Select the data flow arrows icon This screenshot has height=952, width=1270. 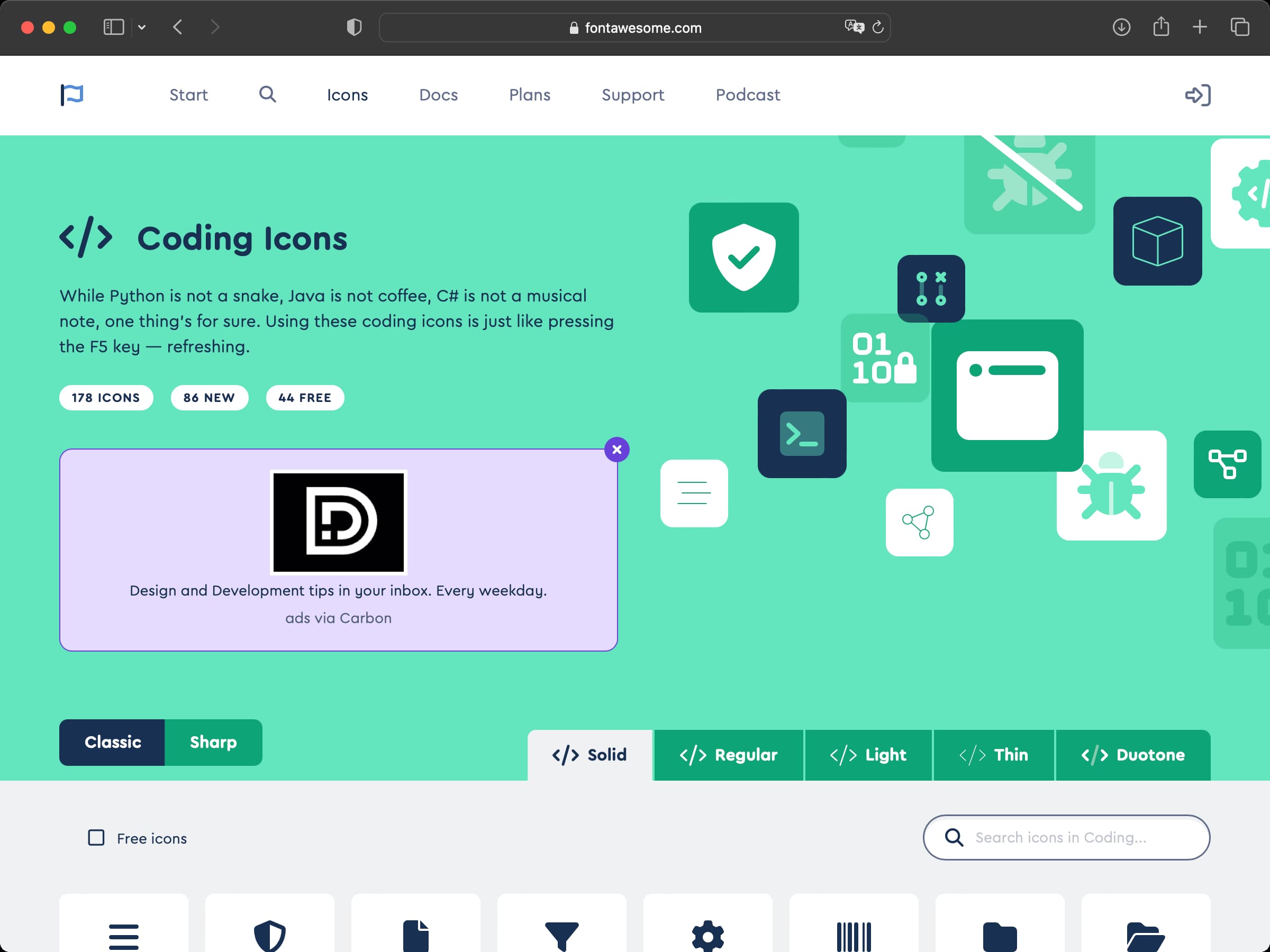[x=1227, y=463]
